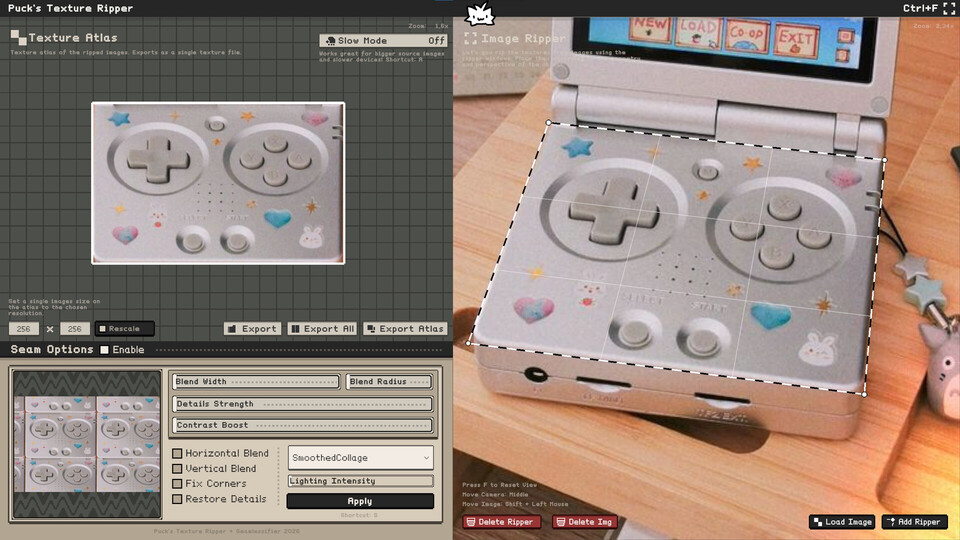Click the ripper's bottom-right corner handle
Screen dimensions: 960x540
[864, 394]
